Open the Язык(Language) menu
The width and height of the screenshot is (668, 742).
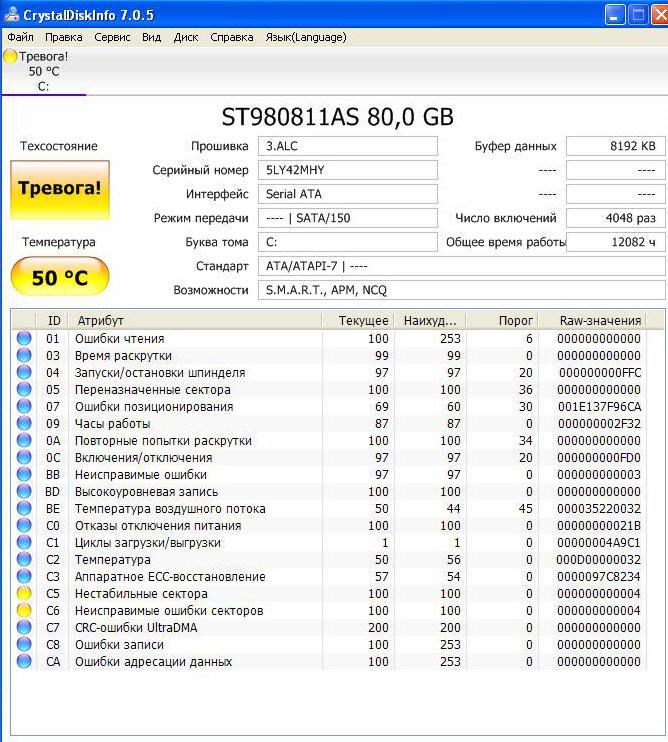pos(305,37)
